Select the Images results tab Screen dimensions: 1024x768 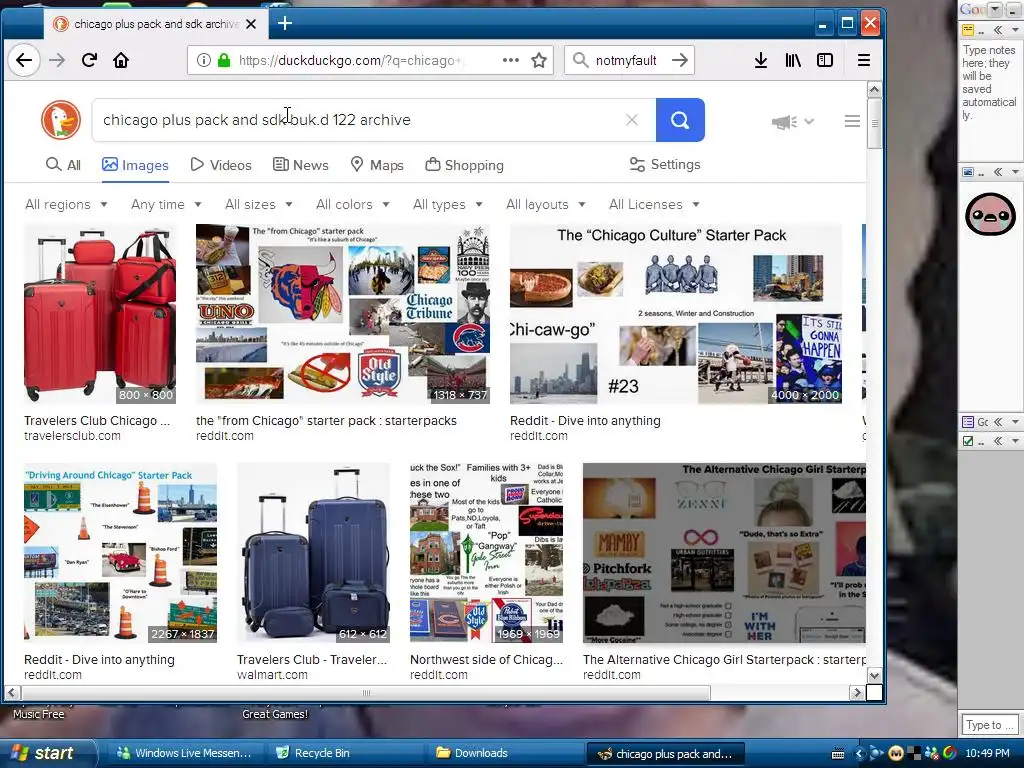tap(135, 165)
